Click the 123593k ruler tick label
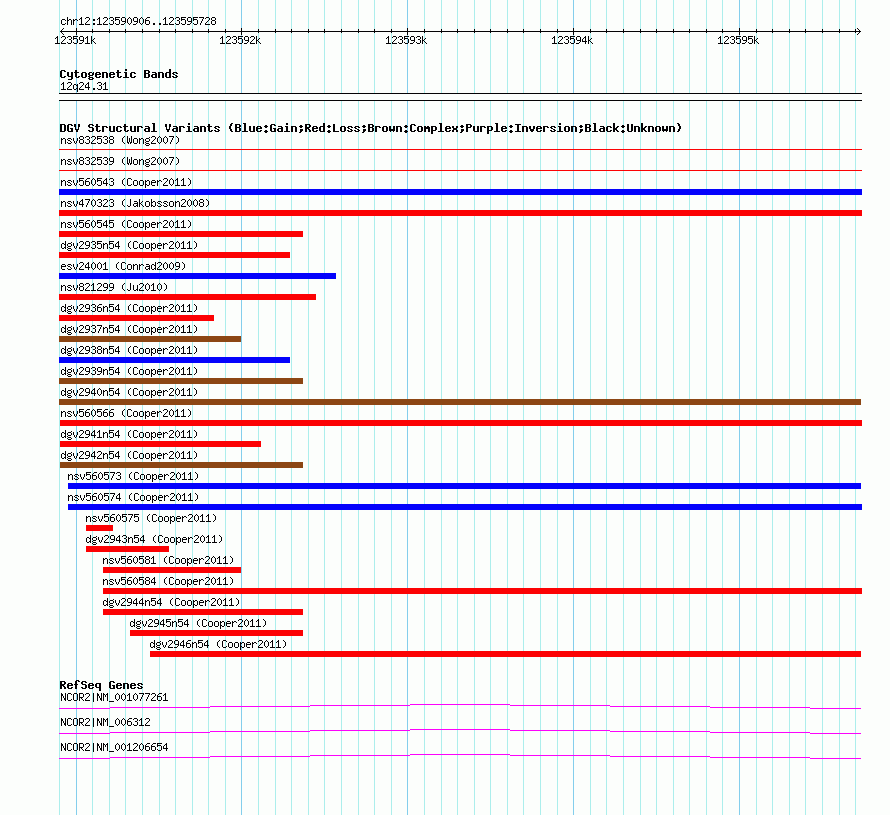The image size is (890, 815). click(x=406, y=40)
